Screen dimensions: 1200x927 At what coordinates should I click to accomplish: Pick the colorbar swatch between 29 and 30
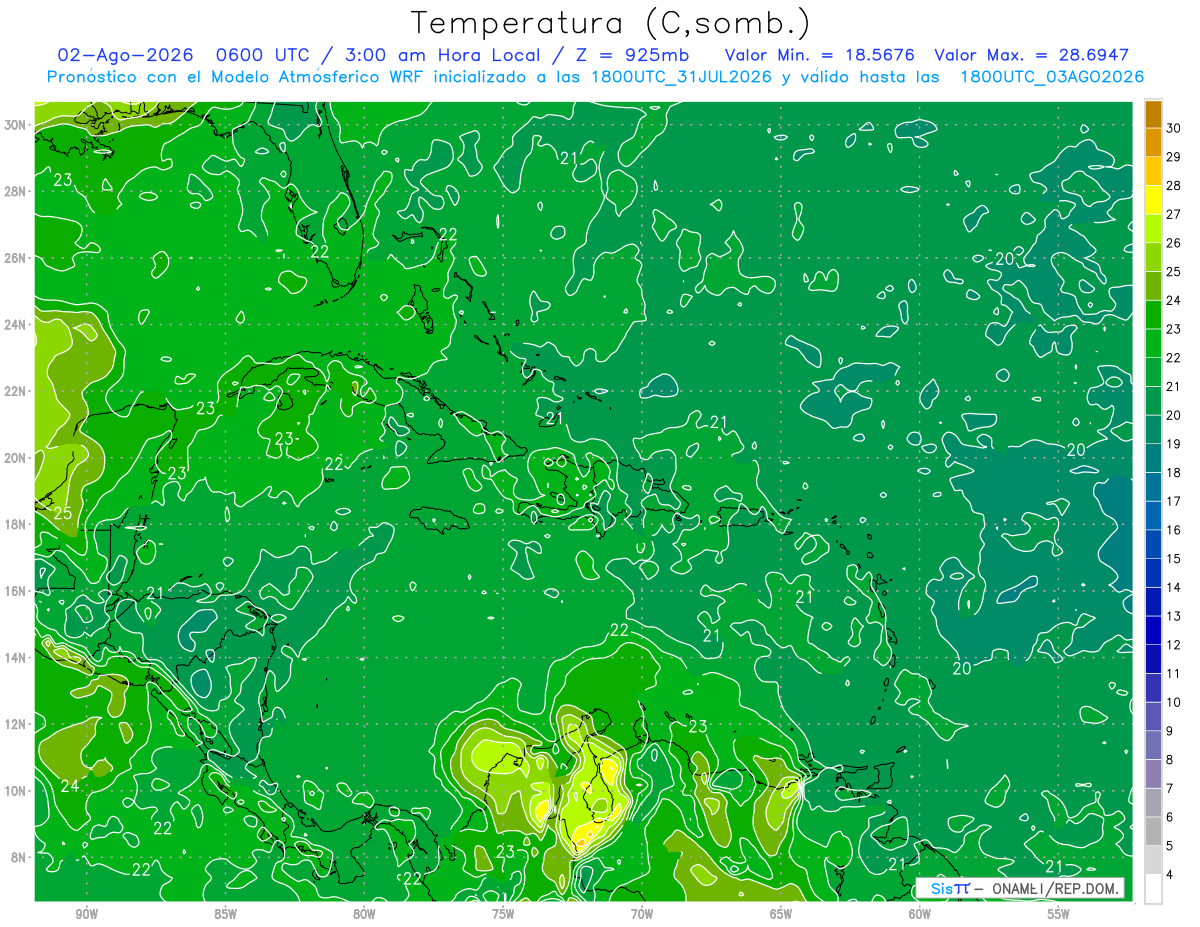pyautogui.click(x=1153, y=143)
